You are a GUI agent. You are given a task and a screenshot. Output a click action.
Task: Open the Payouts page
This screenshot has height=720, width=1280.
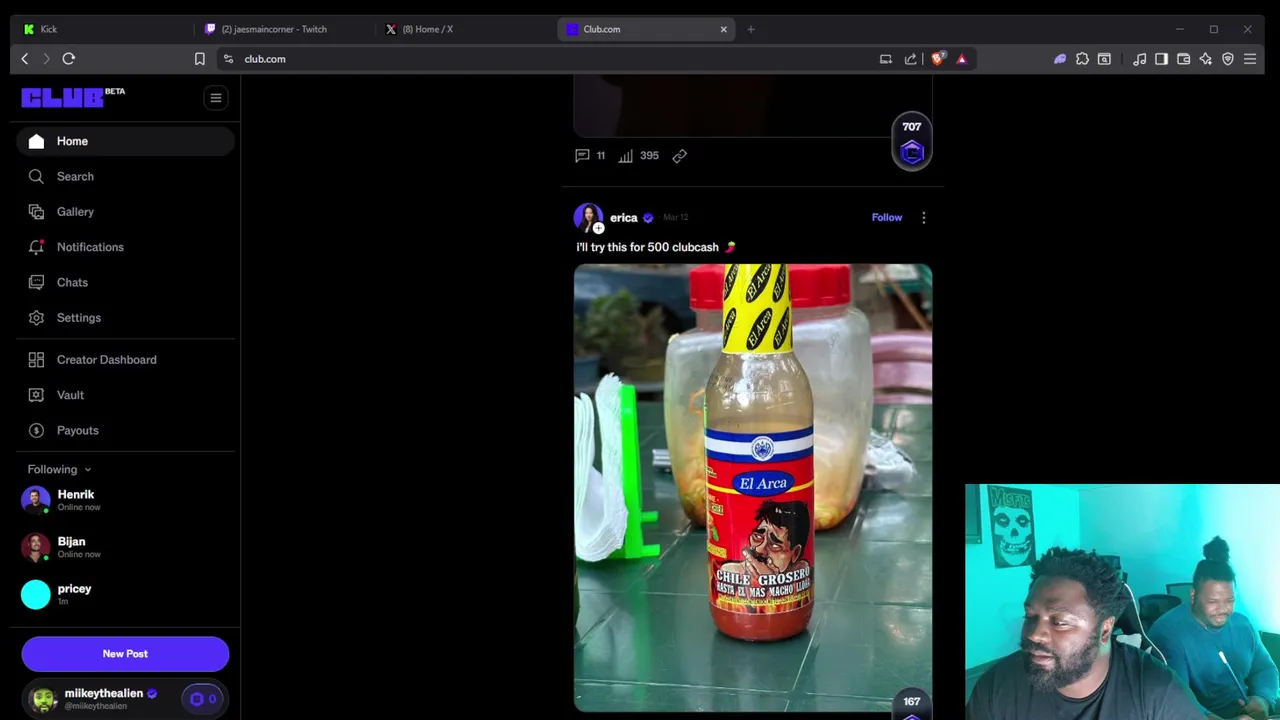click(125, 430)
